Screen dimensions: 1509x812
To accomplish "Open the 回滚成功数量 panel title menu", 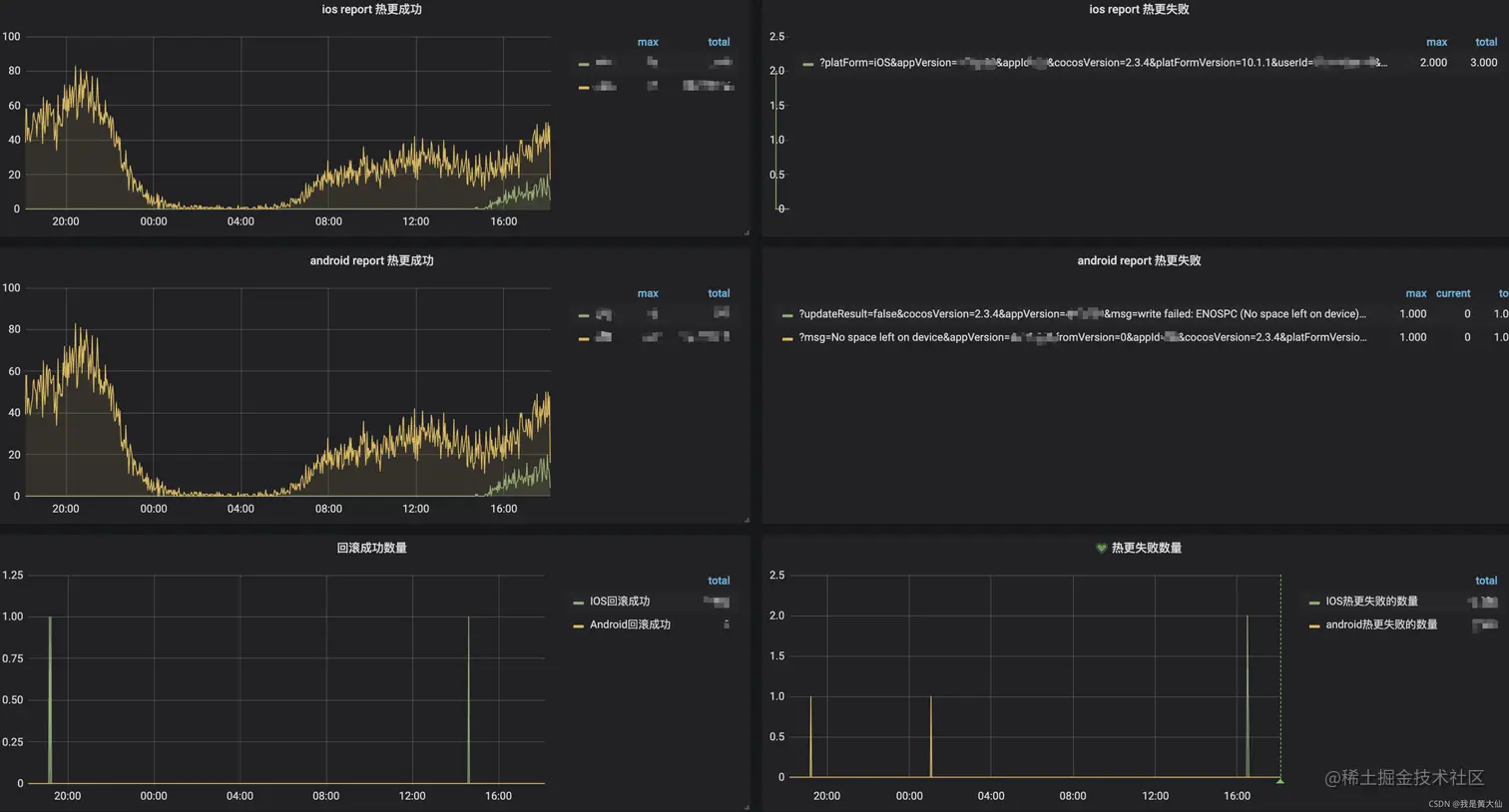I will pyautogui.click(x=371, y=548).
